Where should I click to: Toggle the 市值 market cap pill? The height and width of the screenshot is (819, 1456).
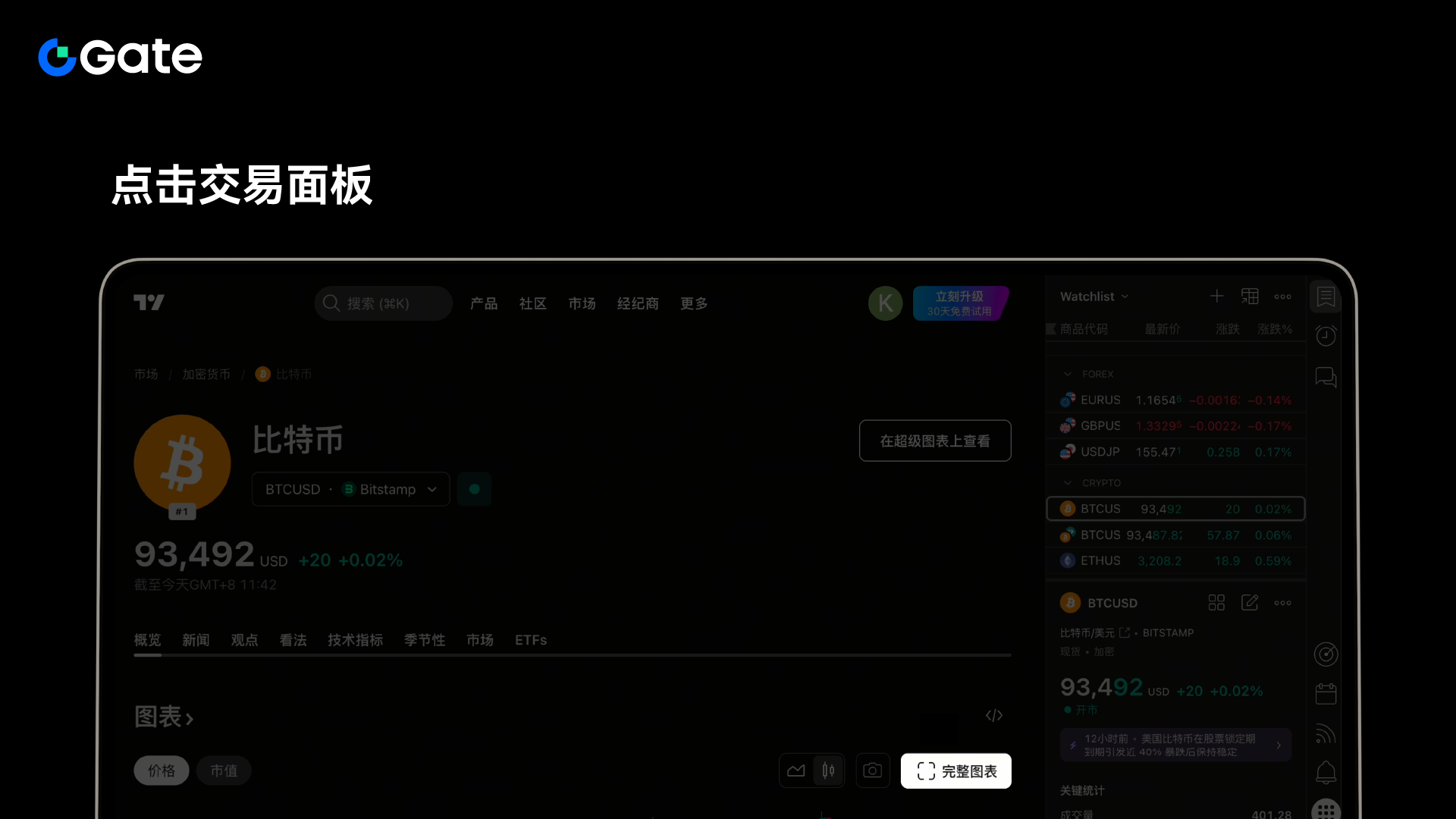pos(224,770)
